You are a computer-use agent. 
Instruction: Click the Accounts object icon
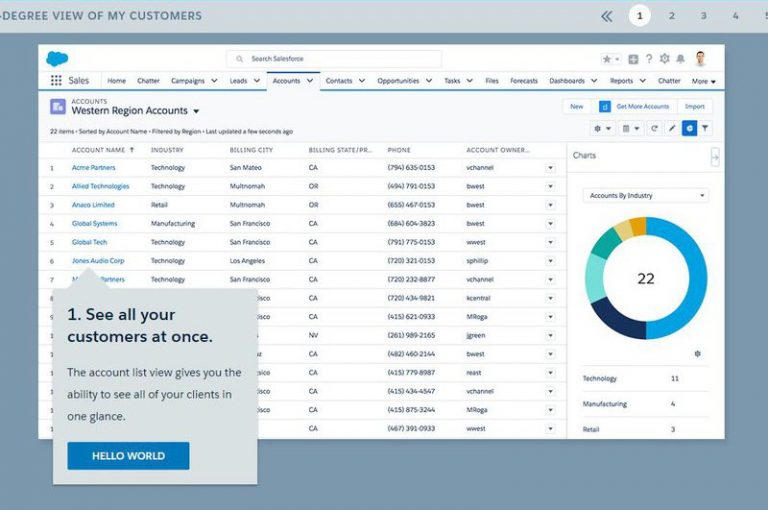click(58, 107)
